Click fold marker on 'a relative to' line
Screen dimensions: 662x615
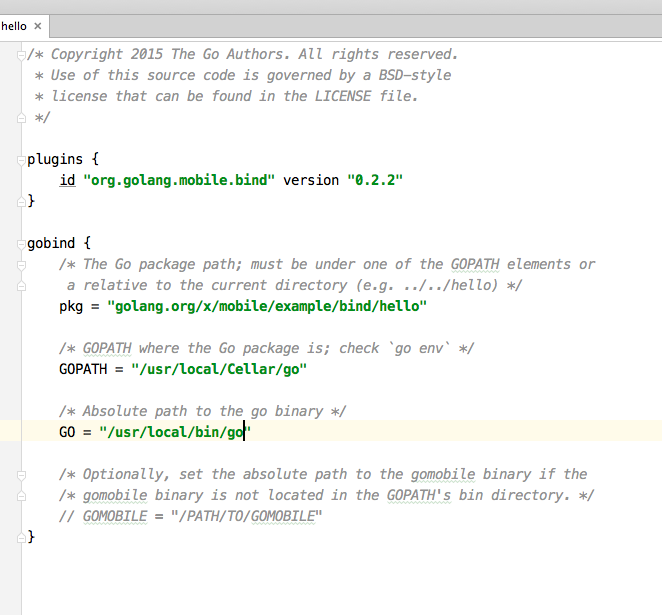pyautogui.click(x=22, y=285)
